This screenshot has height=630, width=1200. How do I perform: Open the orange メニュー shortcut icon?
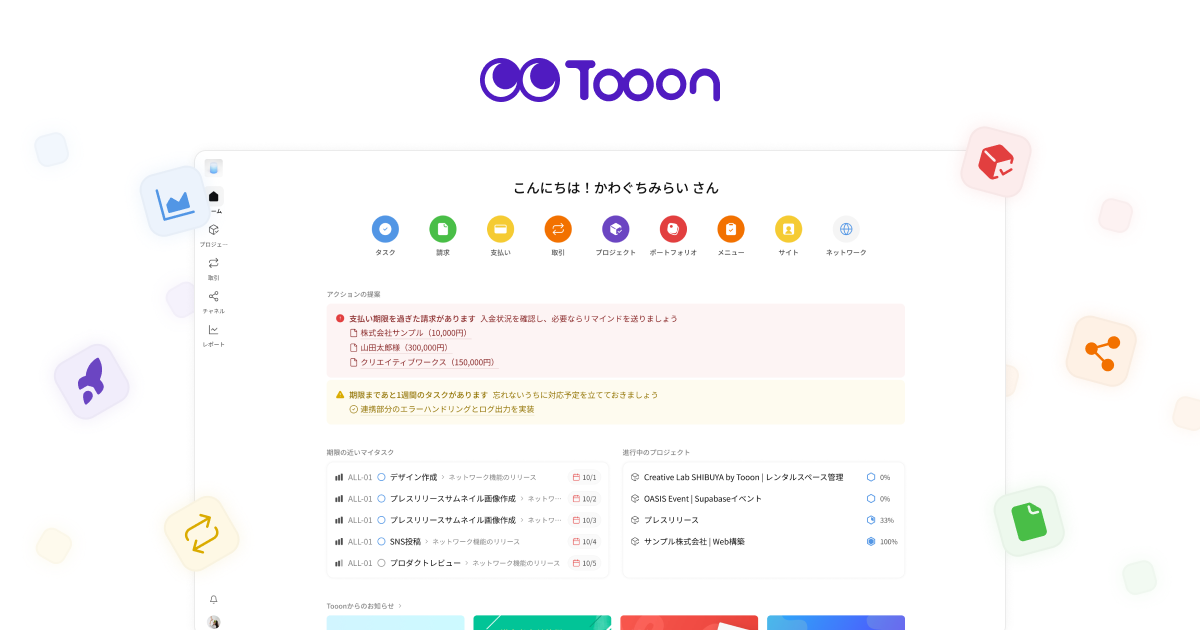731,229
